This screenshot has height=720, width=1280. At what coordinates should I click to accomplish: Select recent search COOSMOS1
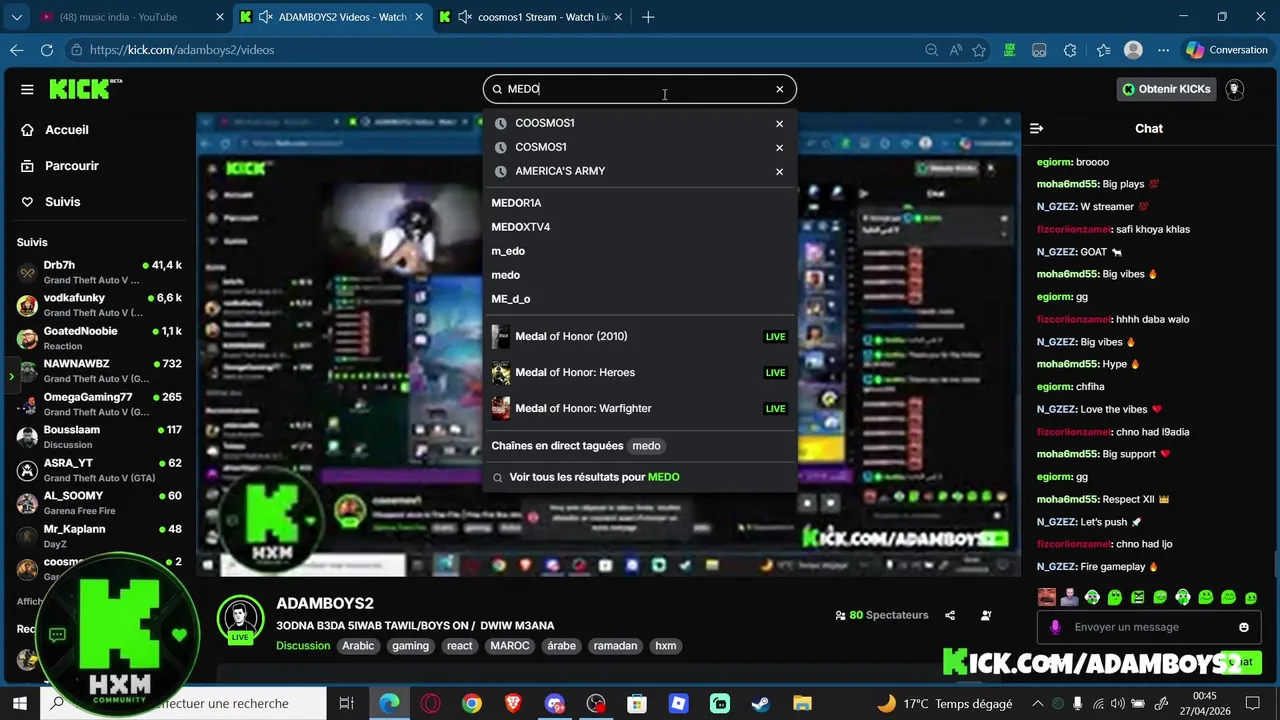tap(545, 123)
